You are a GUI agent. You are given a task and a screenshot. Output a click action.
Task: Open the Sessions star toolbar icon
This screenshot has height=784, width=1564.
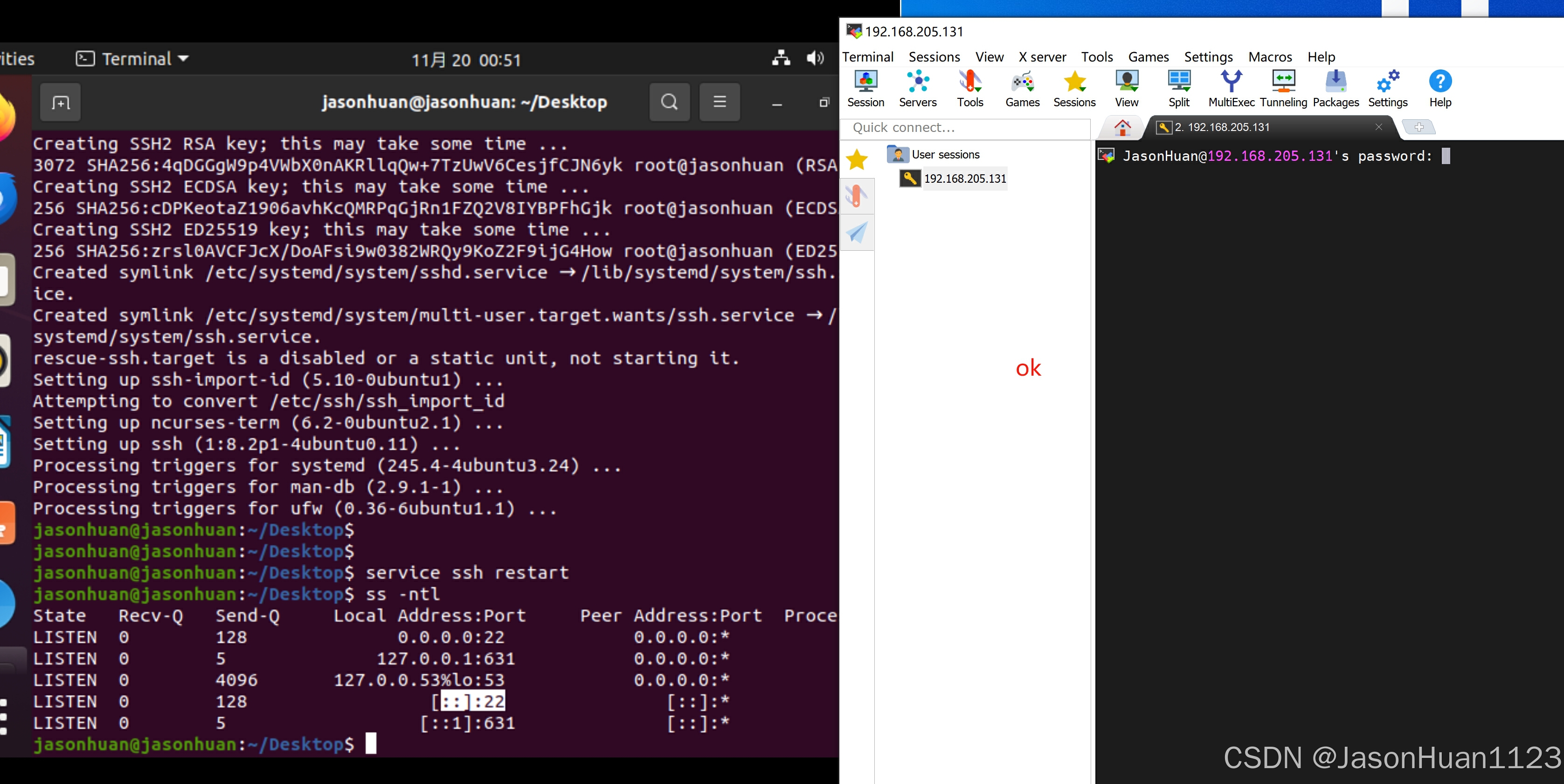(x=1074, y=89)
